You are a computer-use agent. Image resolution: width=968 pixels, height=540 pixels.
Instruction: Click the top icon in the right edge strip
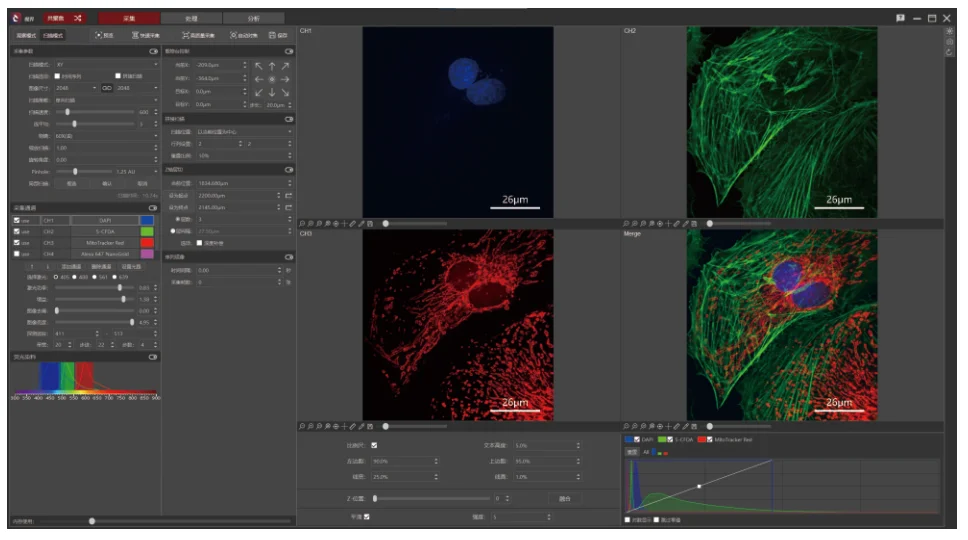click(949, 31)
